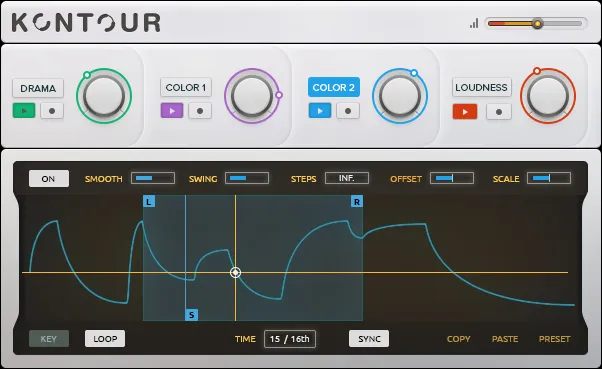Click the master output volume slider handle

click(537, 24)
